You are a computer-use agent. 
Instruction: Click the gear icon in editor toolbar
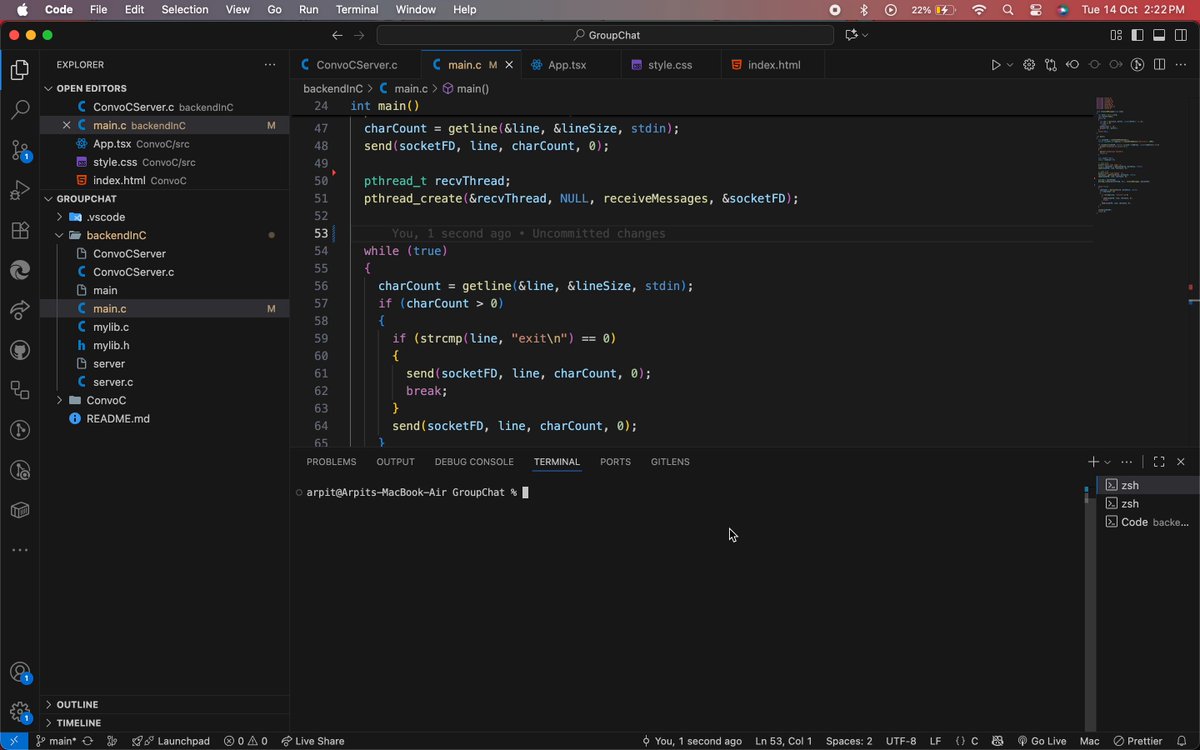[x=1028, y=65]
